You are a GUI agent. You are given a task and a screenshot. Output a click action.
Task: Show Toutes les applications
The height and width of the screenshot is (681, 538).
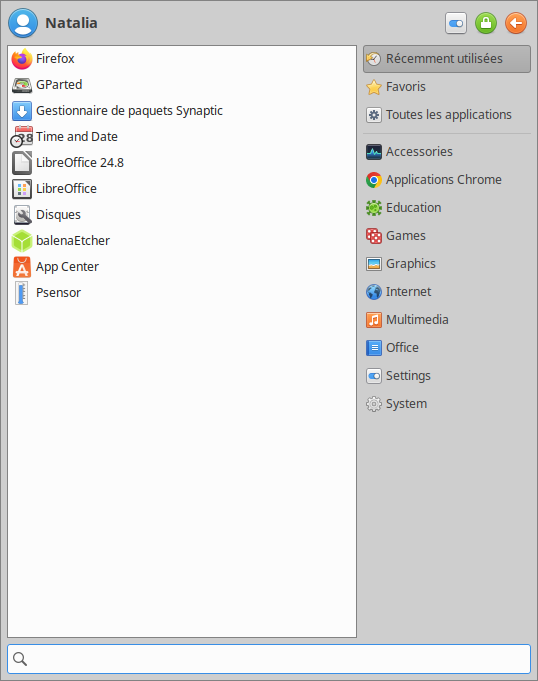447,115
